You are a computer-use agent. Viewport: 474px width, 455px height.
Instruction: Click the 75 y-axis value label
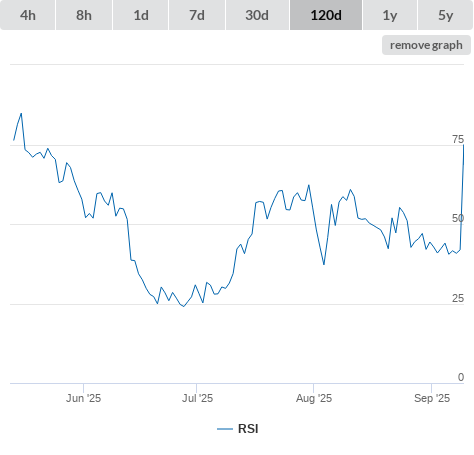pyautogui.click(x=458, y=139)
